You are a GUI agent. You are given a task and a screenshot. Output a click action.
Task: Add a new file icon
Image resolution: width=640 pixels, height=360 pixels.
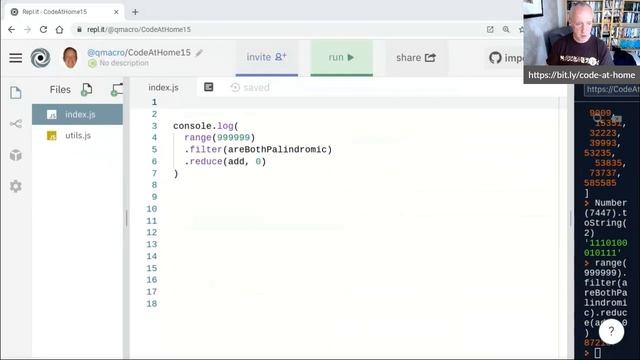click(87, 89)
